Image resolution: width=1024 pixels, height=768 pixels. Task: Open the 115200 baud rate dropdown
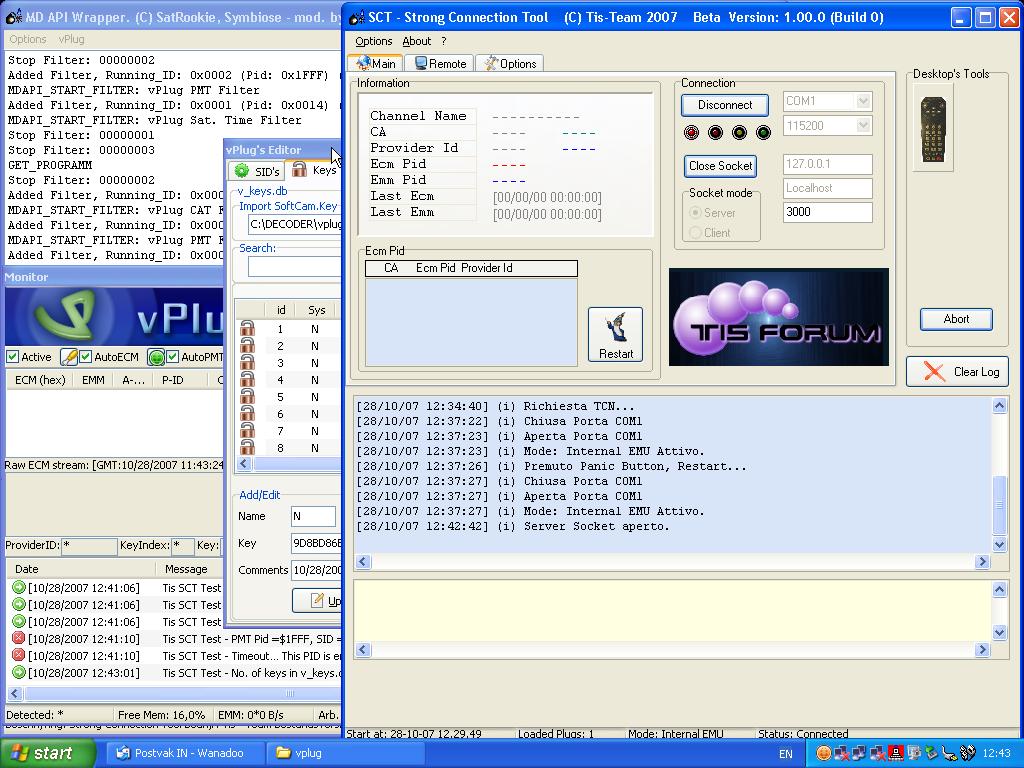(x=863, y=125)
